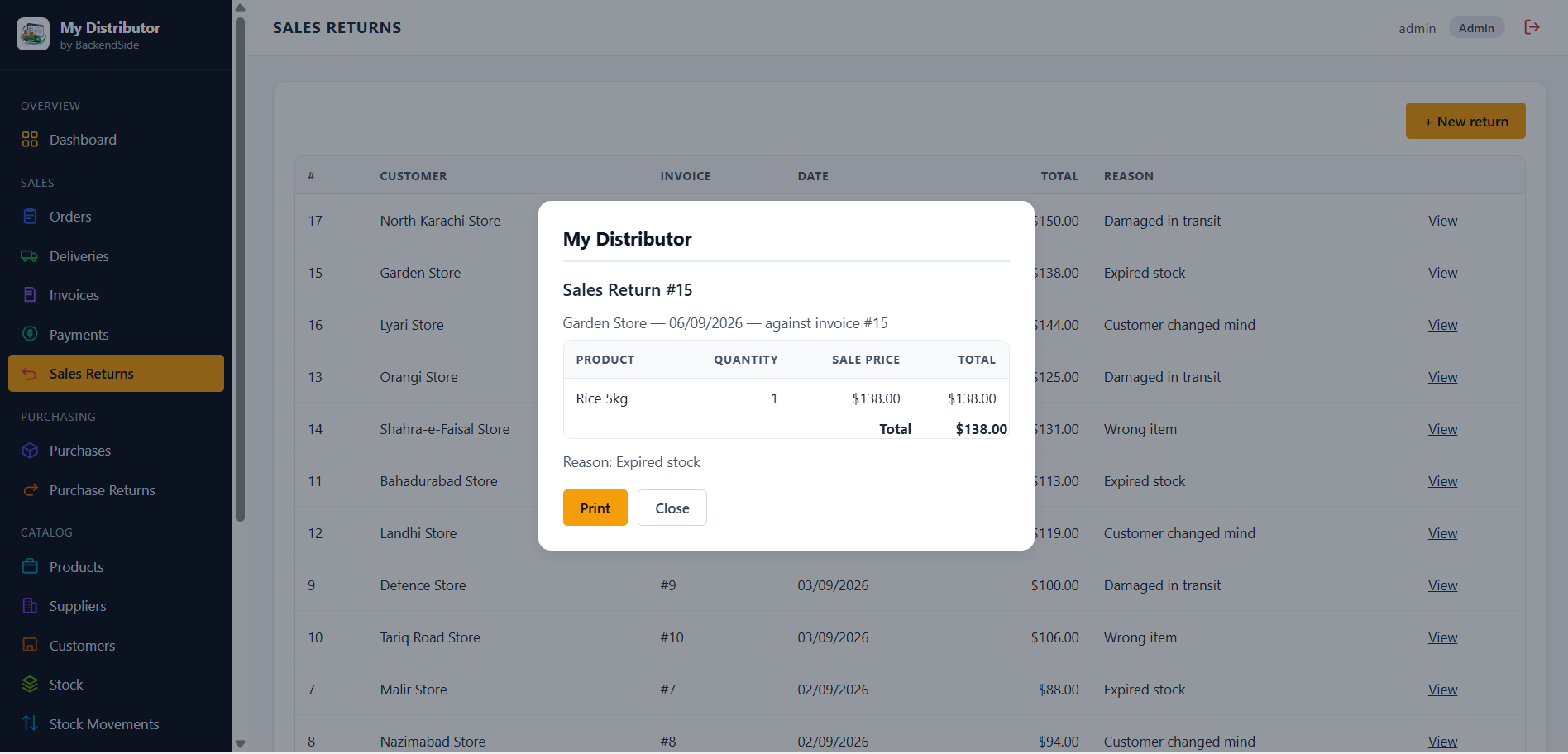The width and height of the screenshot is (1568, 754).
Task: Go to Orders in sidebar
Action: [x=116, y=217]
